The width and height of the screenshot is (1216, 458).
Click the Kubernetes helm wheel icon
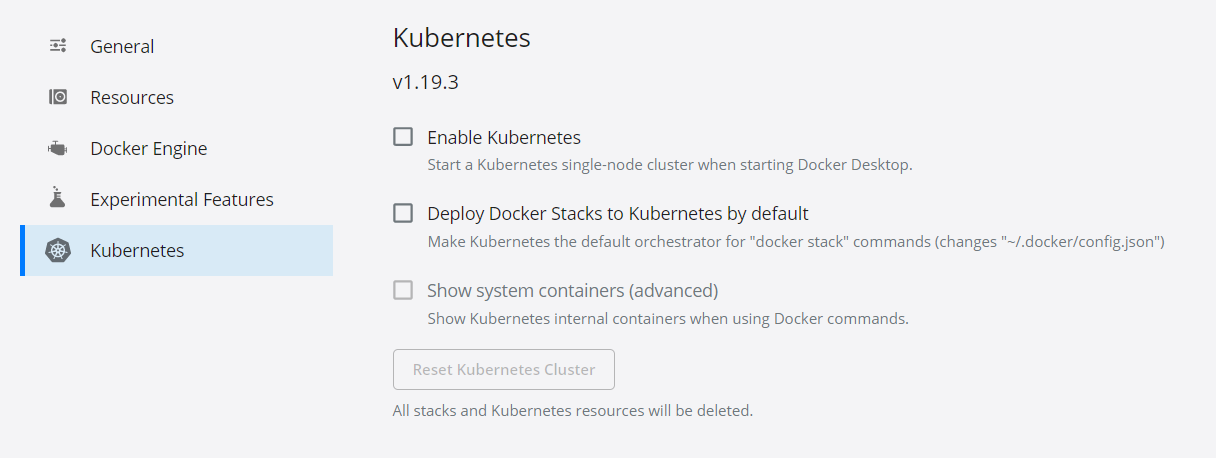58,250
